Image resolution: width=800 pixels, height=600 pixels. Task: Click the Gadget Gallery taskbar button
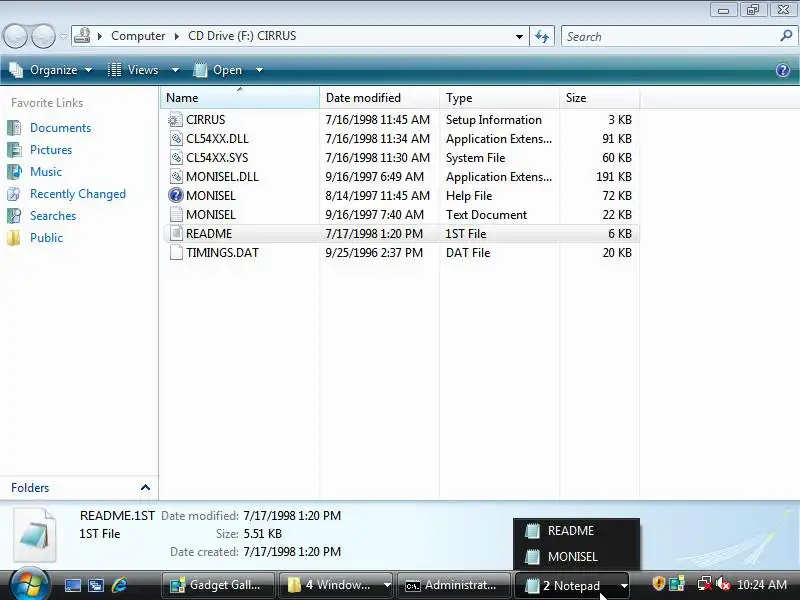point(218,585)
